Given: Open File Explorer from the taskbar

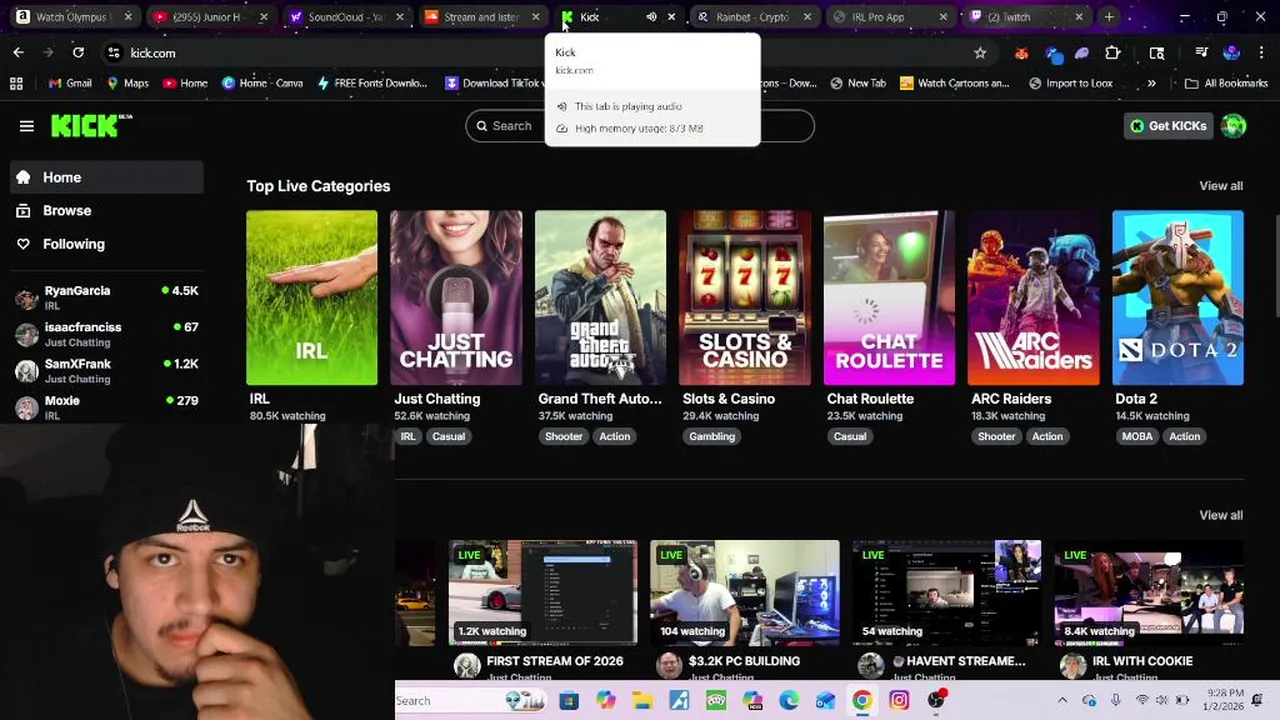Looking at the screenshot, I should tap(641, 700).
